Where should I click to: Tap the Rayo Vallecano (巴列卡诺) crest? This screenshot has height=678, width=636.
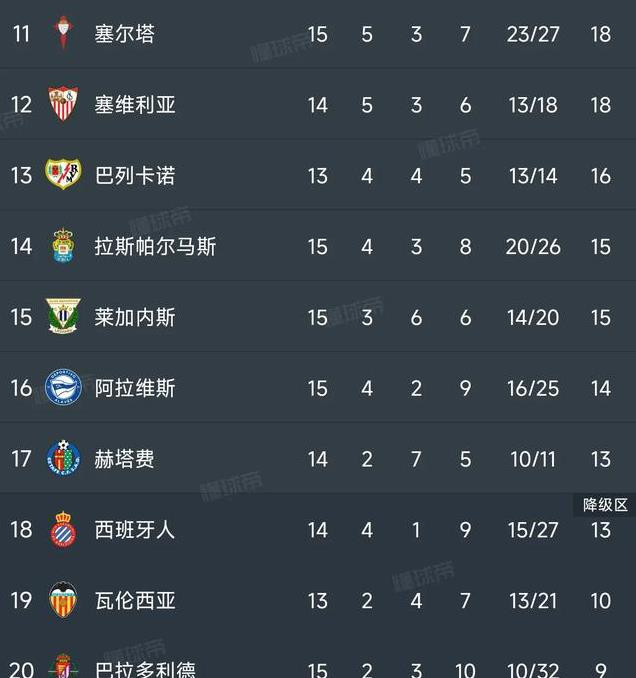63,174
